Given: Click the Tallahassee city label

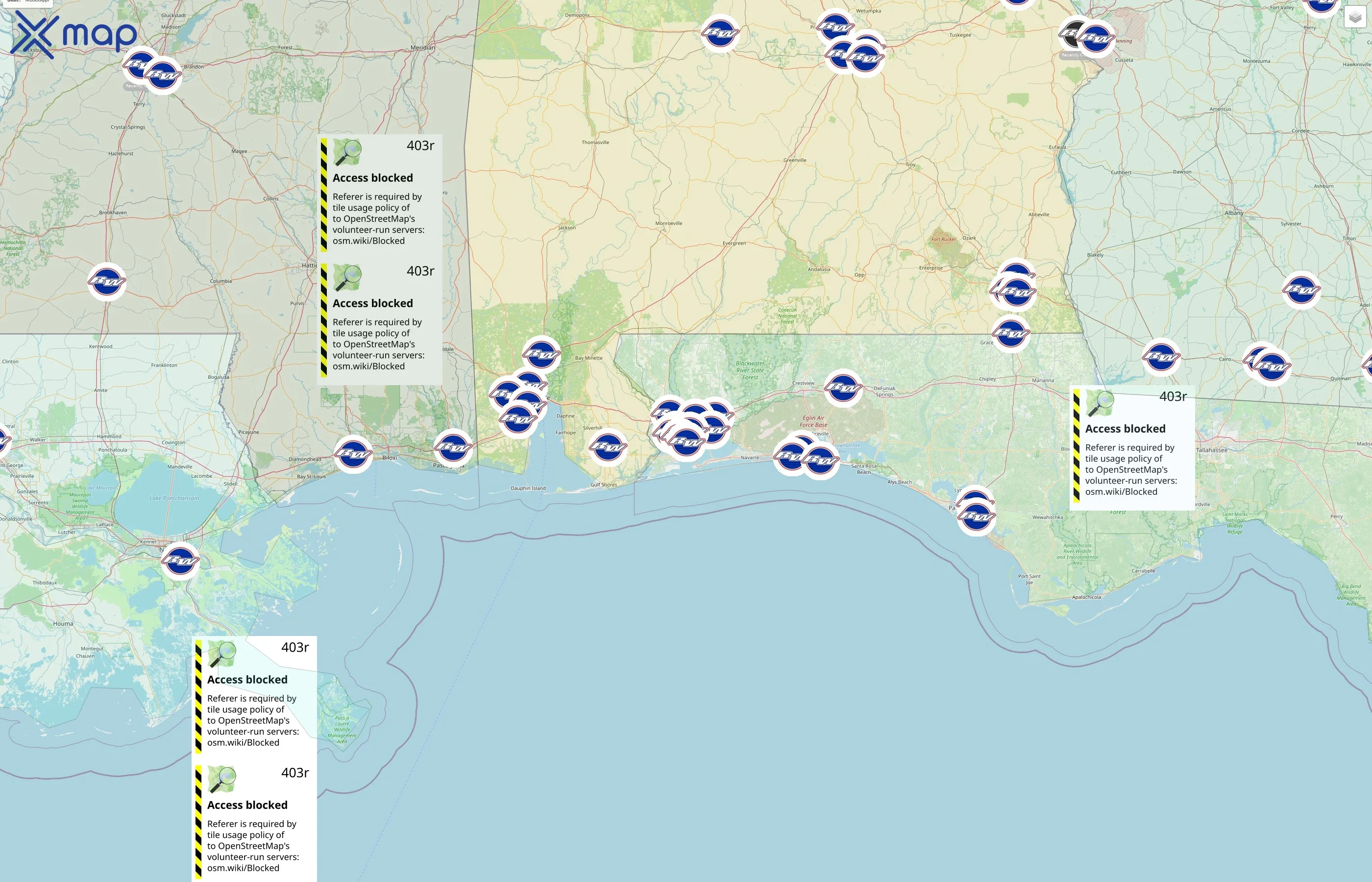Looking at the screenshot, I should click(1211, 450).
